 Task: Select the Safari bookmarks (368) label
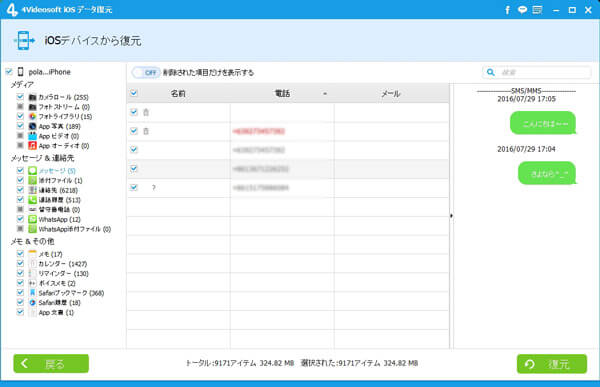(71, 293)
